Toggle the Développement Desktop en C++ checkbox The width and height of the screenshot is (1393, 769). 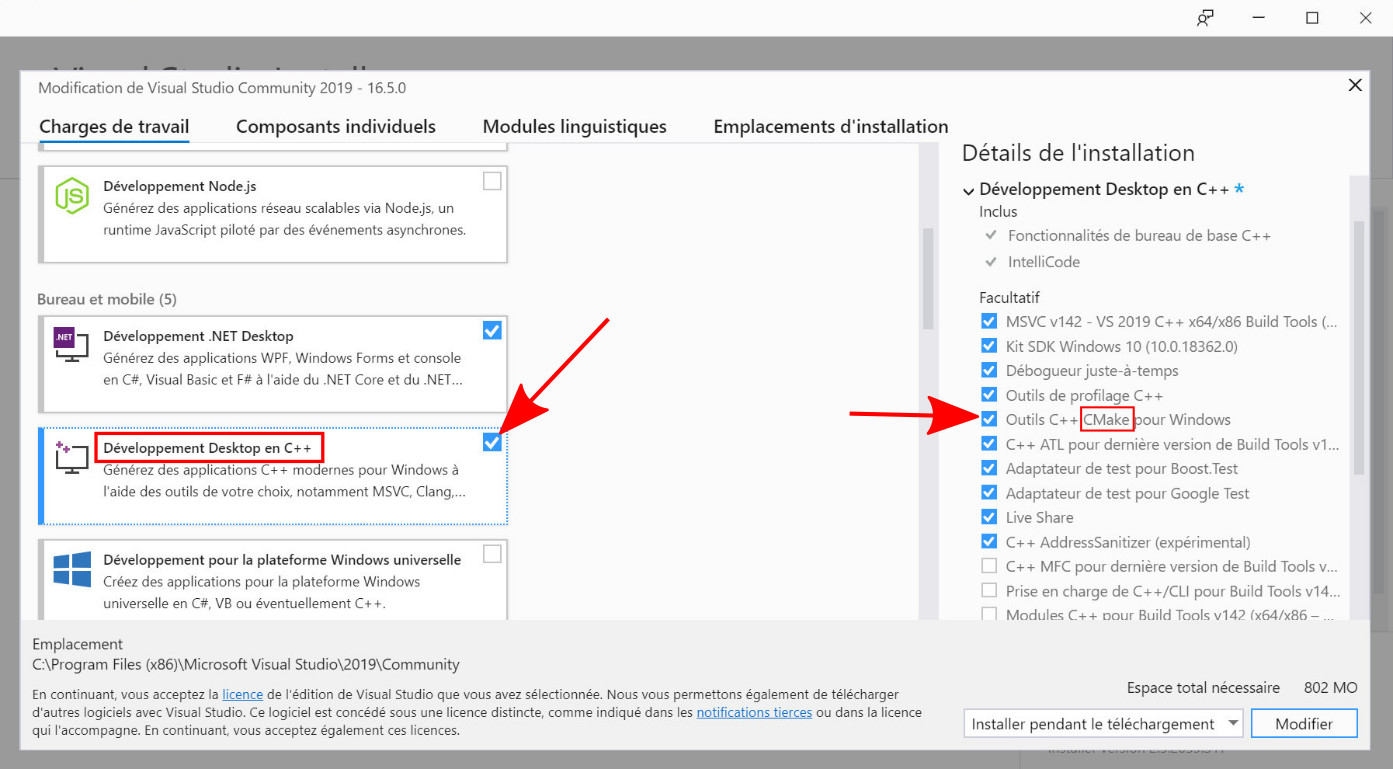492,442
